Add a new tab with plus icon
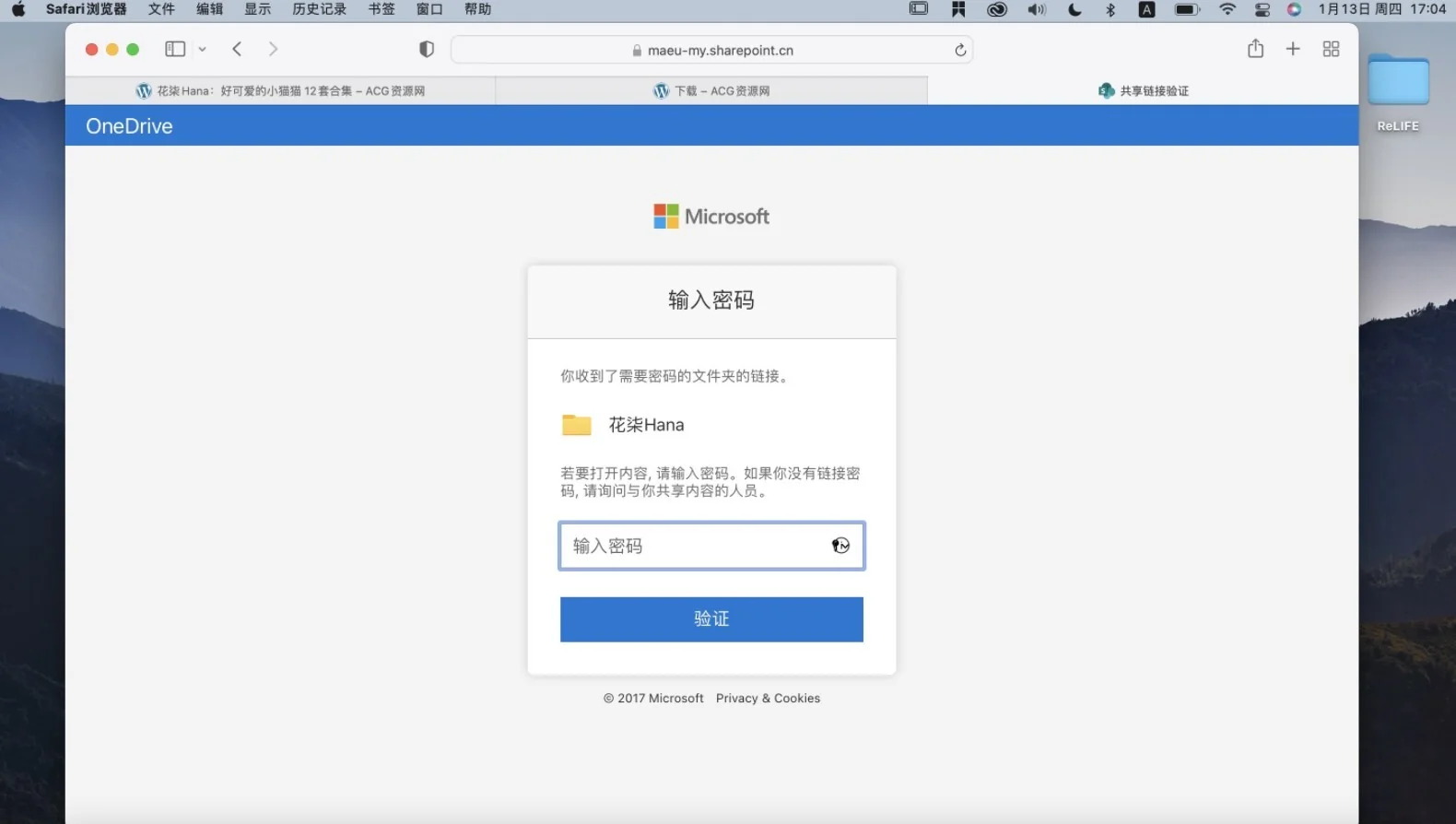The image size is (1456, 824). click(1293, 49)
